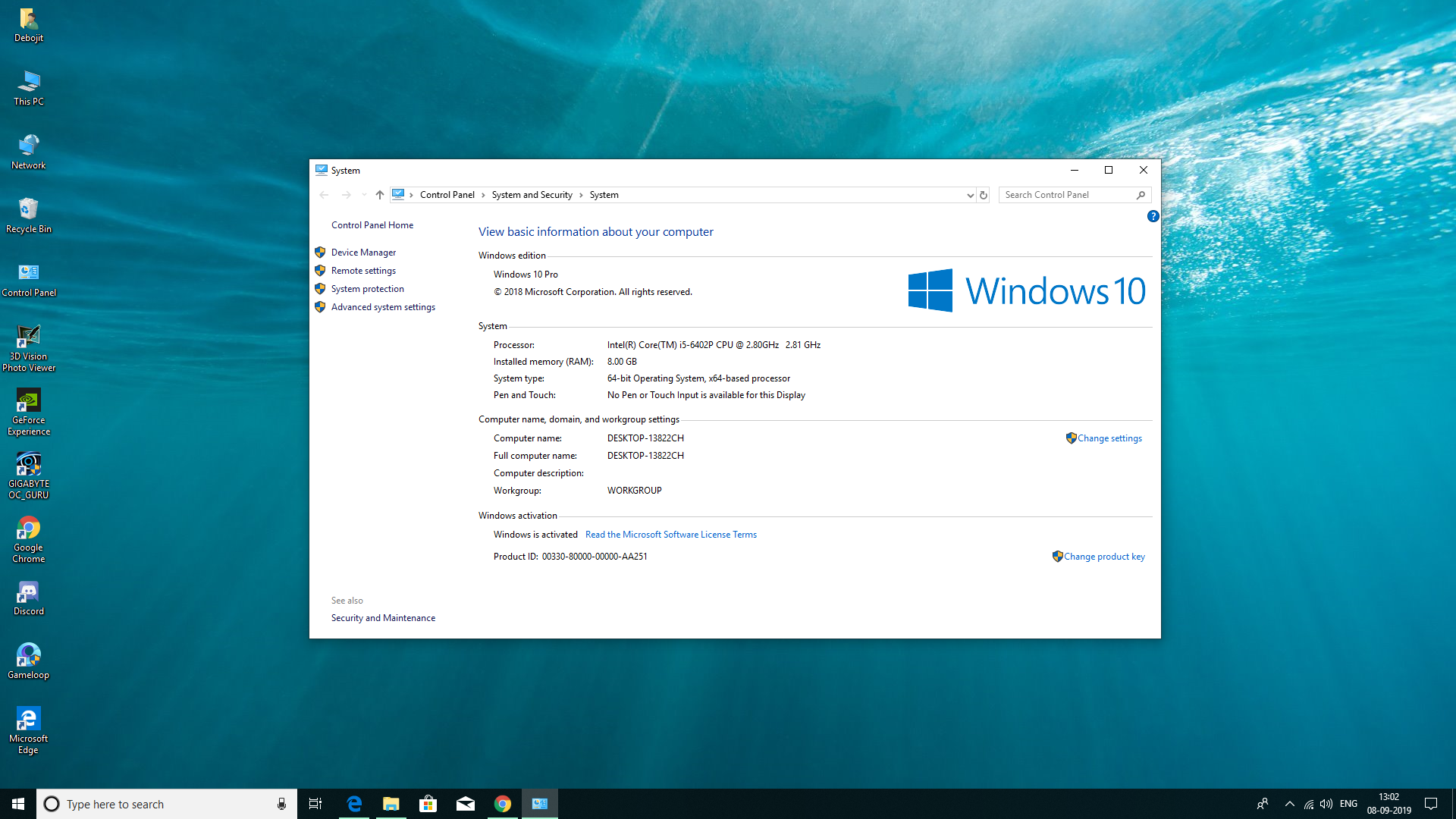Image resolution: width=1456 pixels, height=819 pixels.
Task: Select GIGABYTE OC_GURU desktop icon
Action: [x=29, y=476]
